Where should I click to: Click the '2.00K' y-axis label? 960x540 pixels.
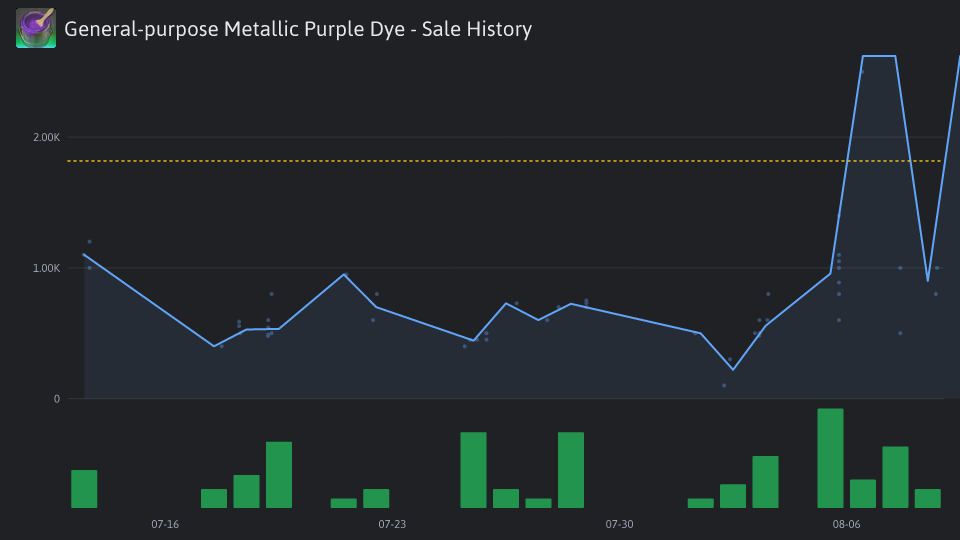[47, 137]
